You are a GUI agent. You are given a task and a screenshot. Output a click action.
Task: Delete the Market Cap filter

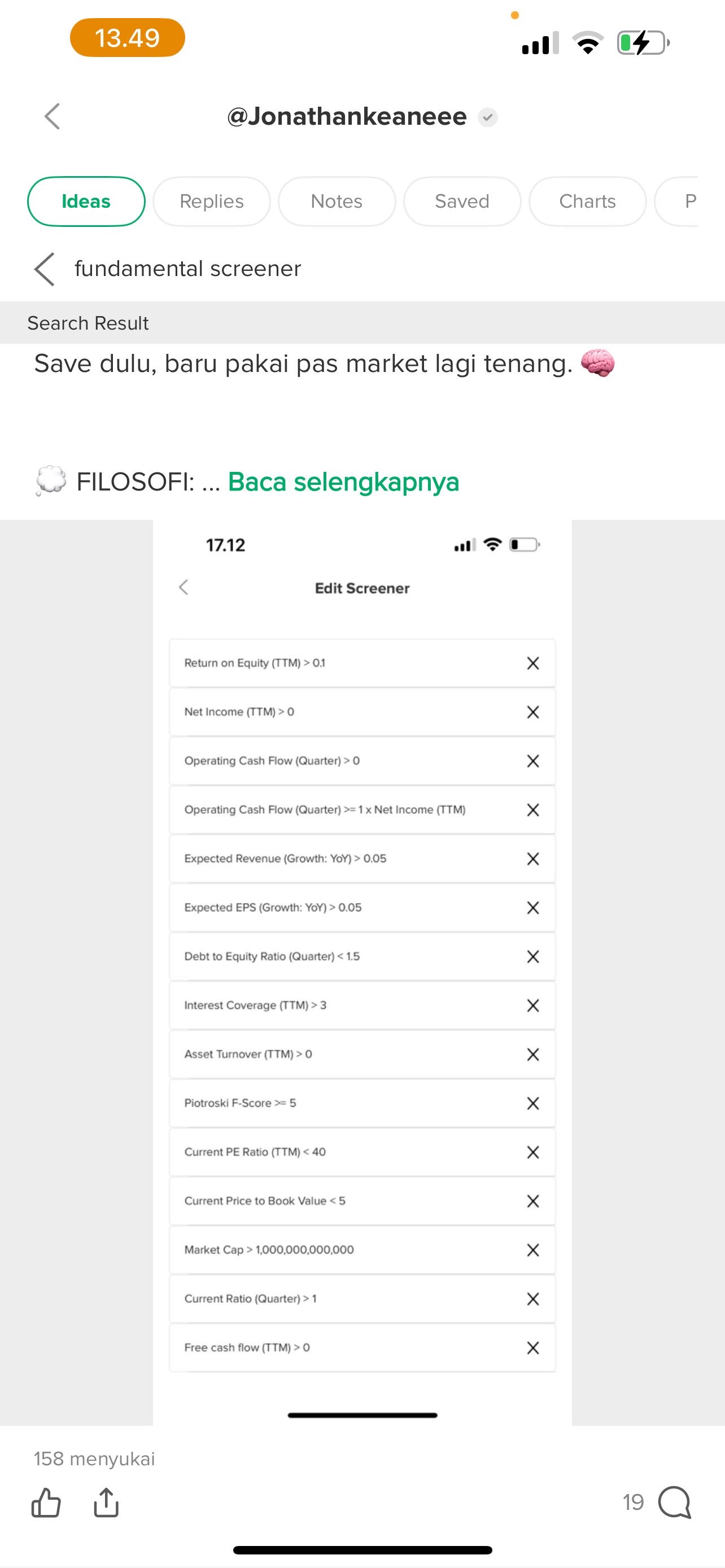tap(532, 1250)
